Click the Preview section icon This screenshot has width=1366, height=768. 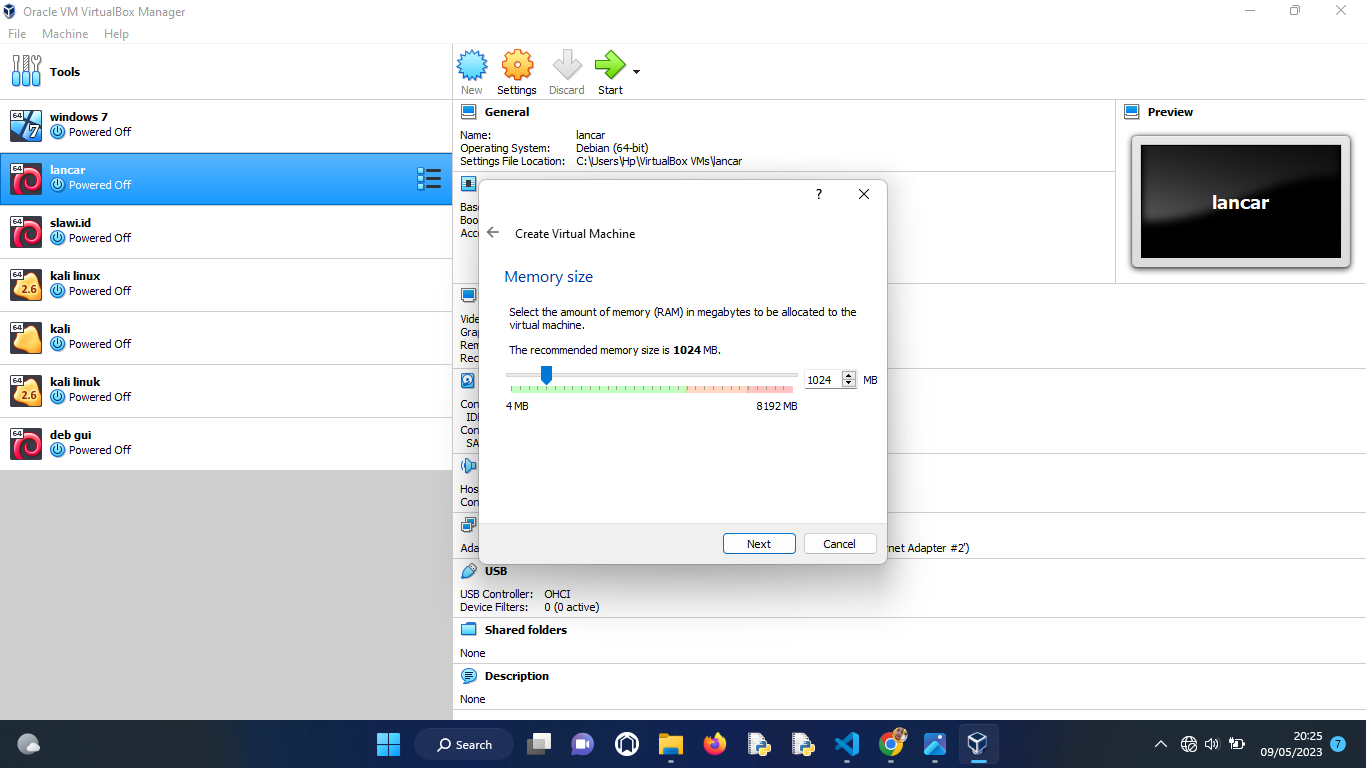coord(1132,112)
